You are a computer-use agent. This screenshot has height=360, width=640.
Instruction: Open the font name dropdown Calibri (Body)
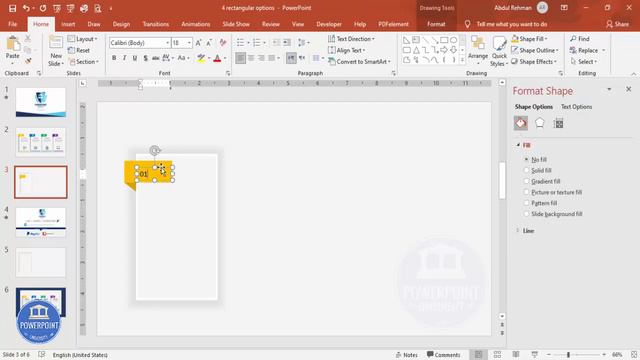pos(167,43)
